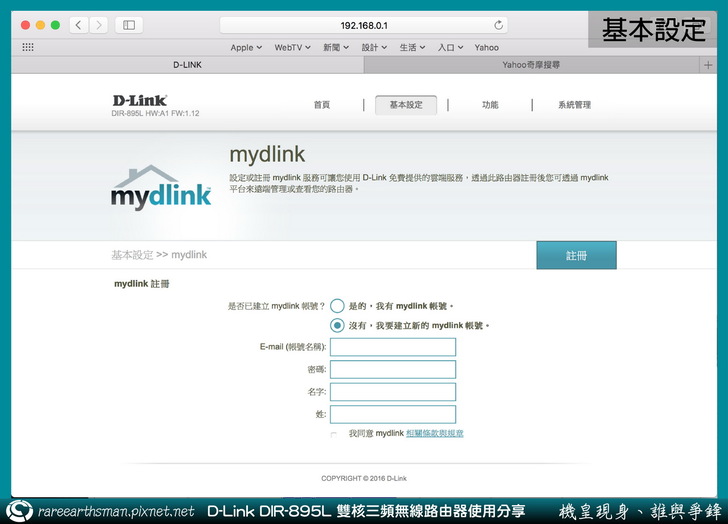Viewport: 728px width, 524px height.
Task: Click the D-Link logo
Action: (139, 100)
